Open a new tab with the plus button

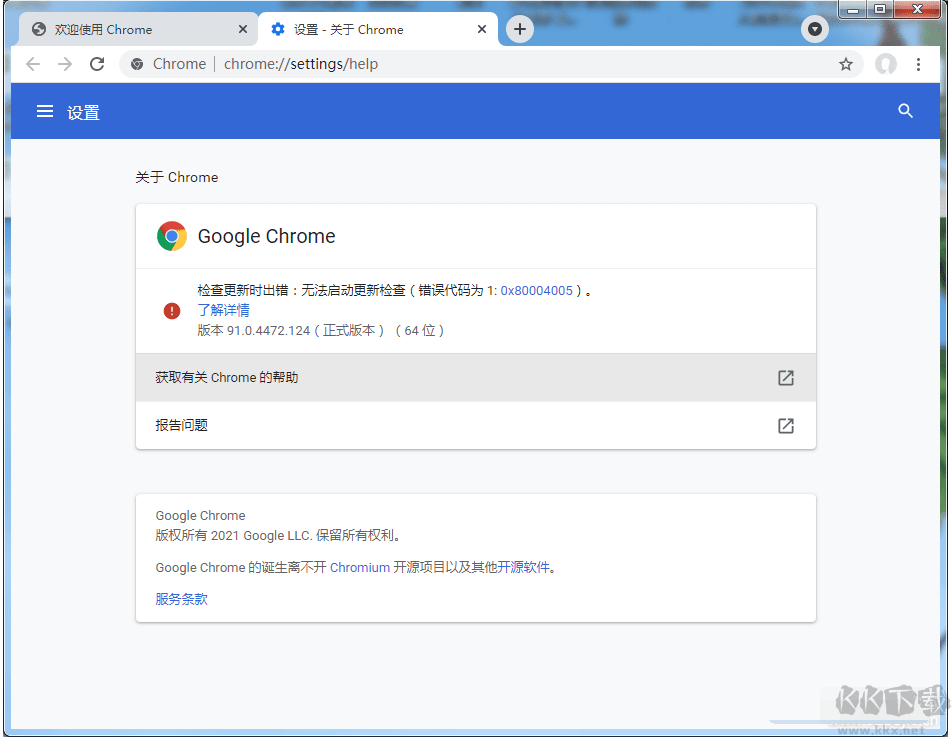[519, 29]
